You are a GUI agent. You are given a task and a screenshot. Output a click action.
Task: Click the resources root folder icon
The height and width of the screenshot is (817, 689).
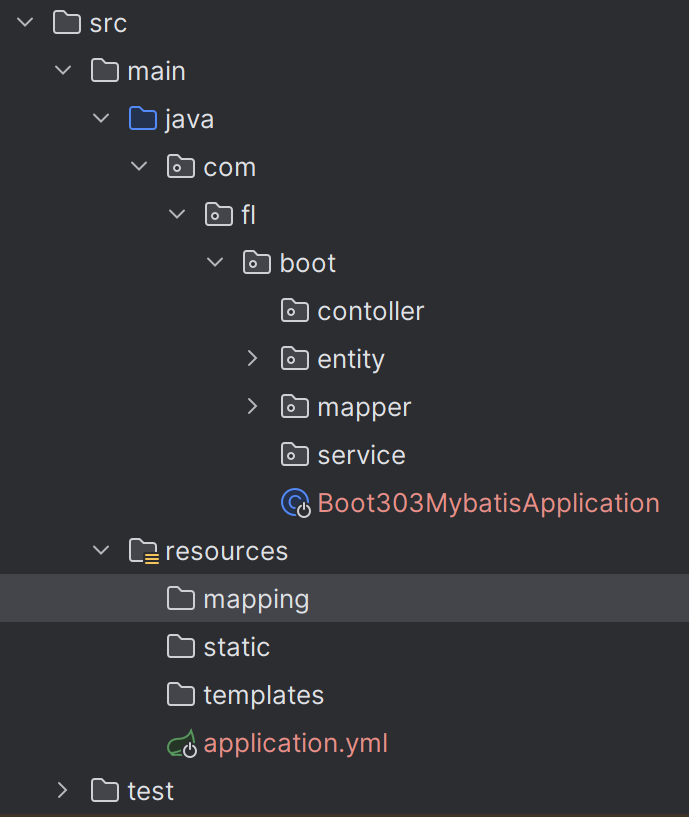tap(144, 551)
